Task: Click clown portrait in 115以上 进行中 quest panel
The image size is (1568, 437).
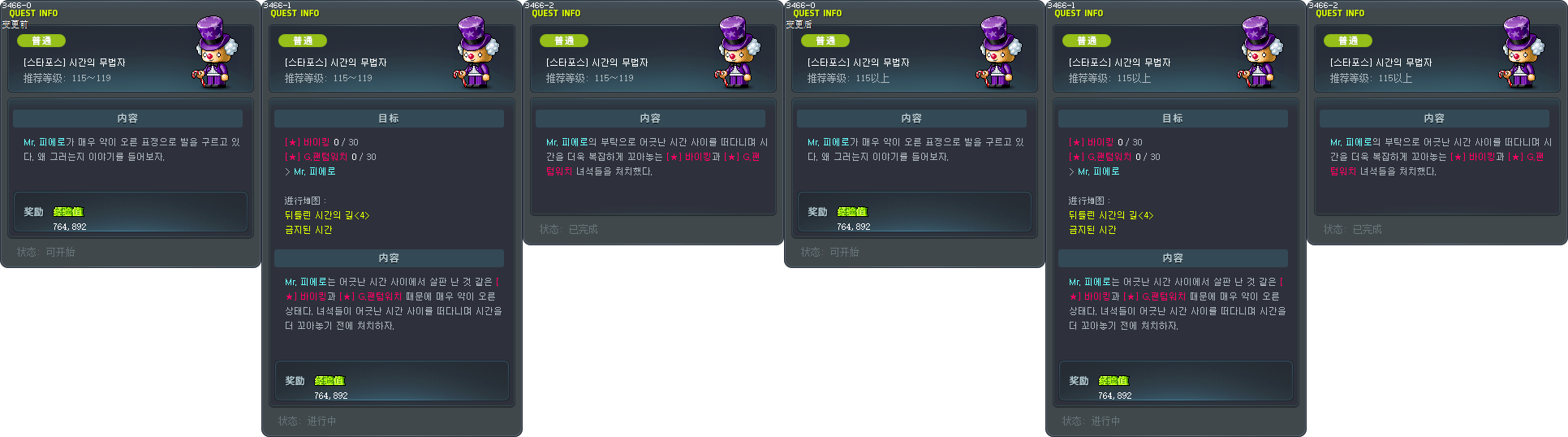Action: pos(1260,52)
